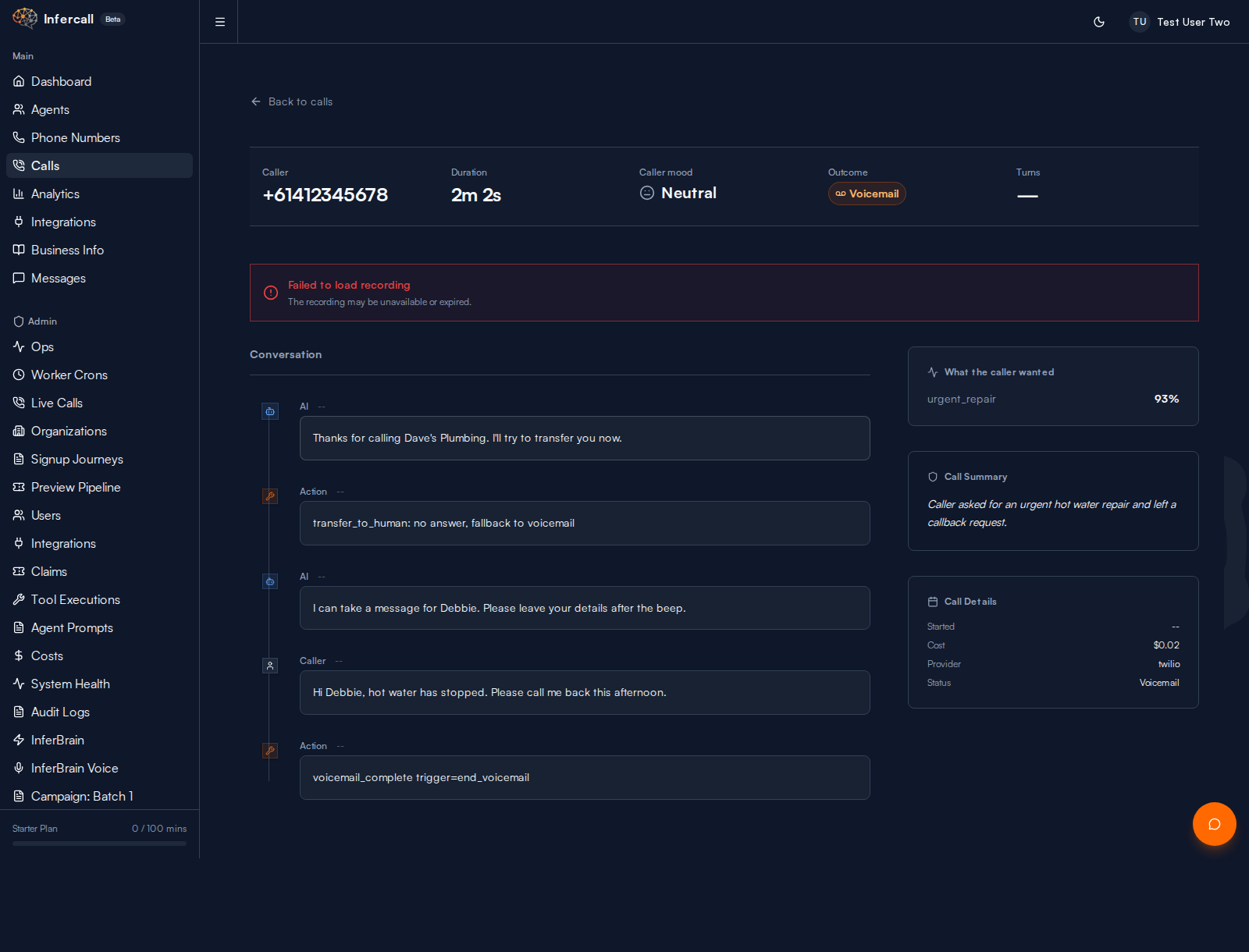Open Live Calls admin page

(56, 403)
